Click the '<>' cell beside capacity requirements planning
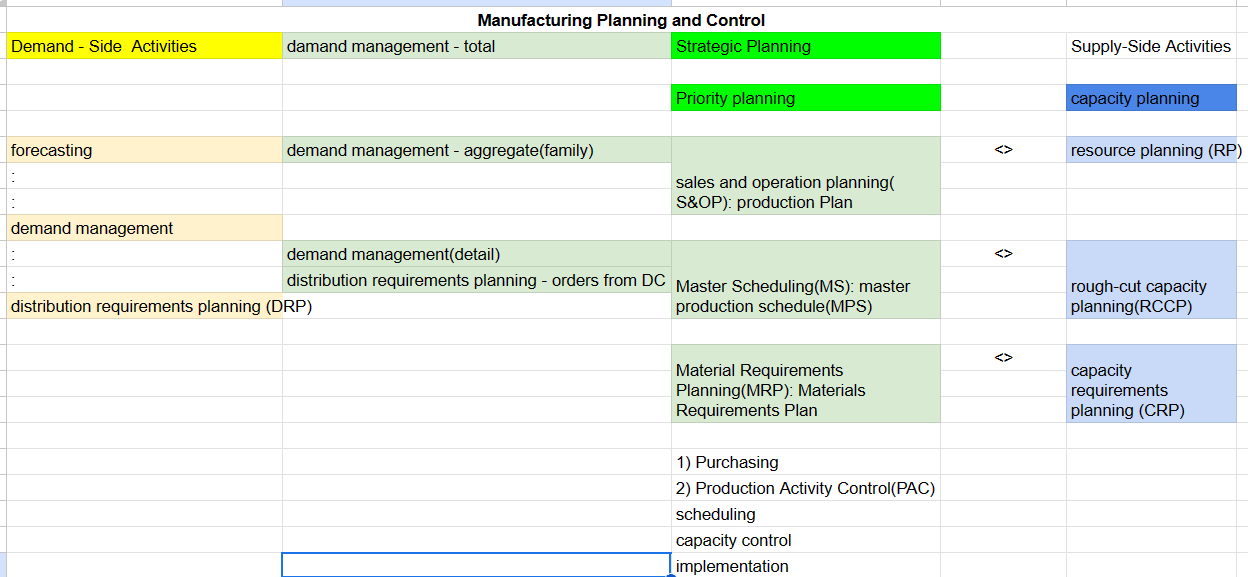 coord(1003,358)
